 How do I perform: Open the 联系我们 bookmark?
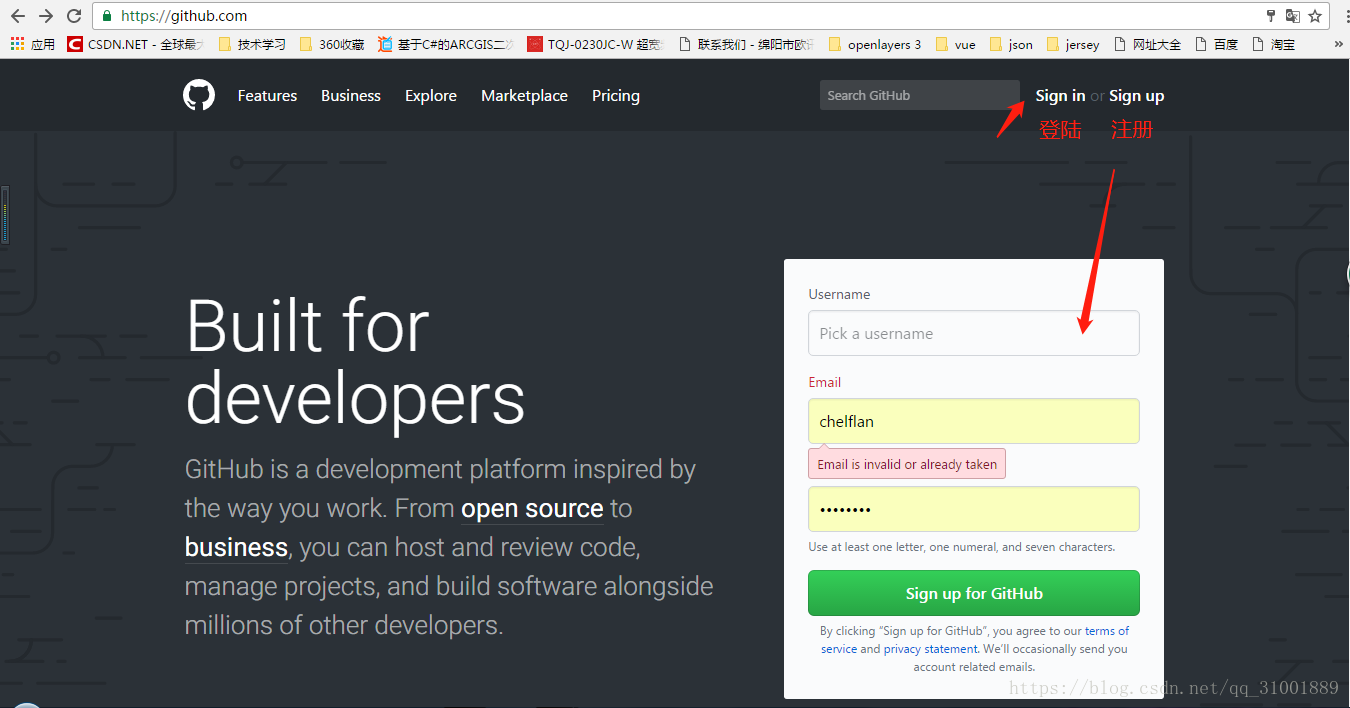coord(746,44)
